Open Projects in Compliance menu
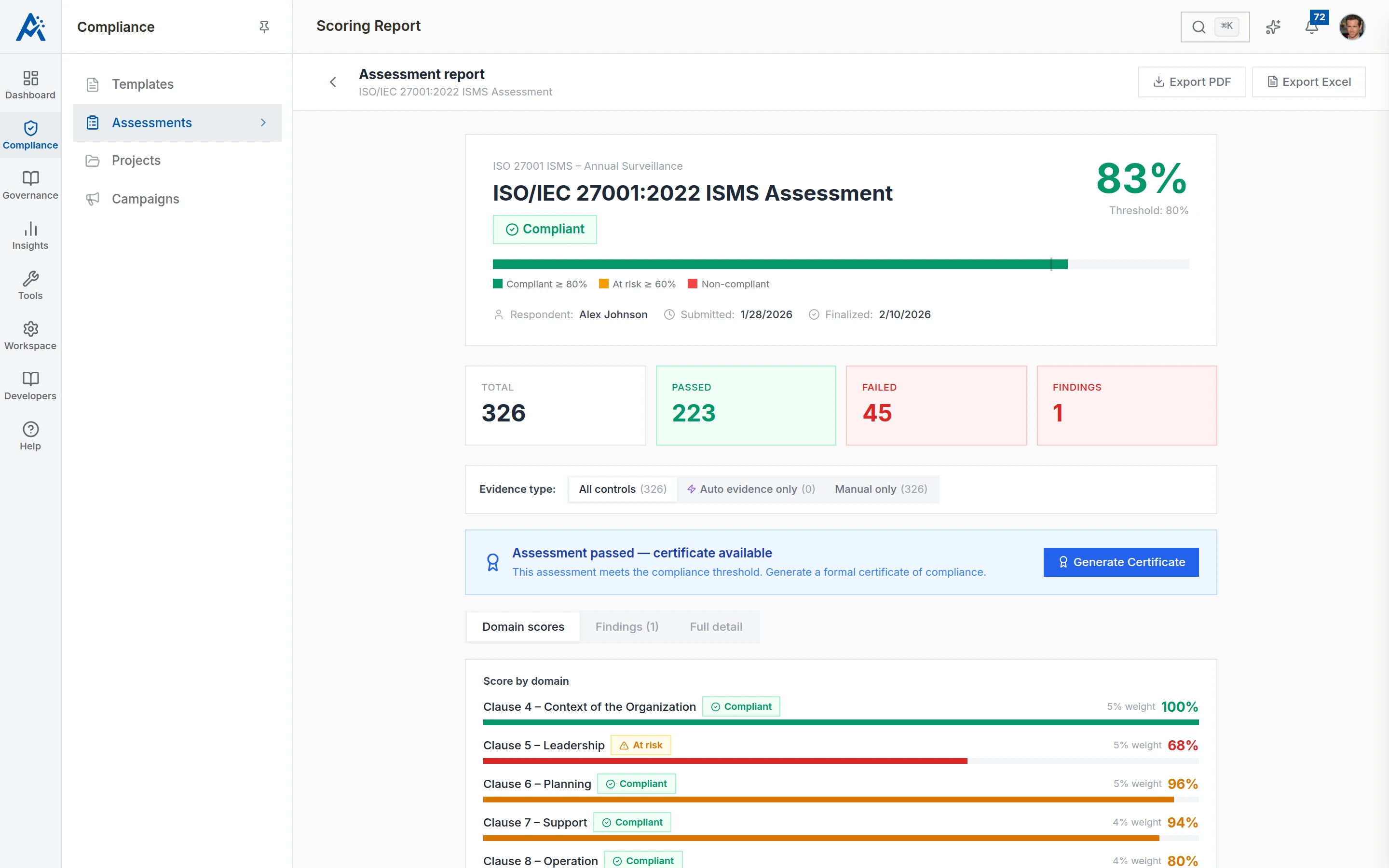The height and width of the screenshot is (868, 1389). 177,161
